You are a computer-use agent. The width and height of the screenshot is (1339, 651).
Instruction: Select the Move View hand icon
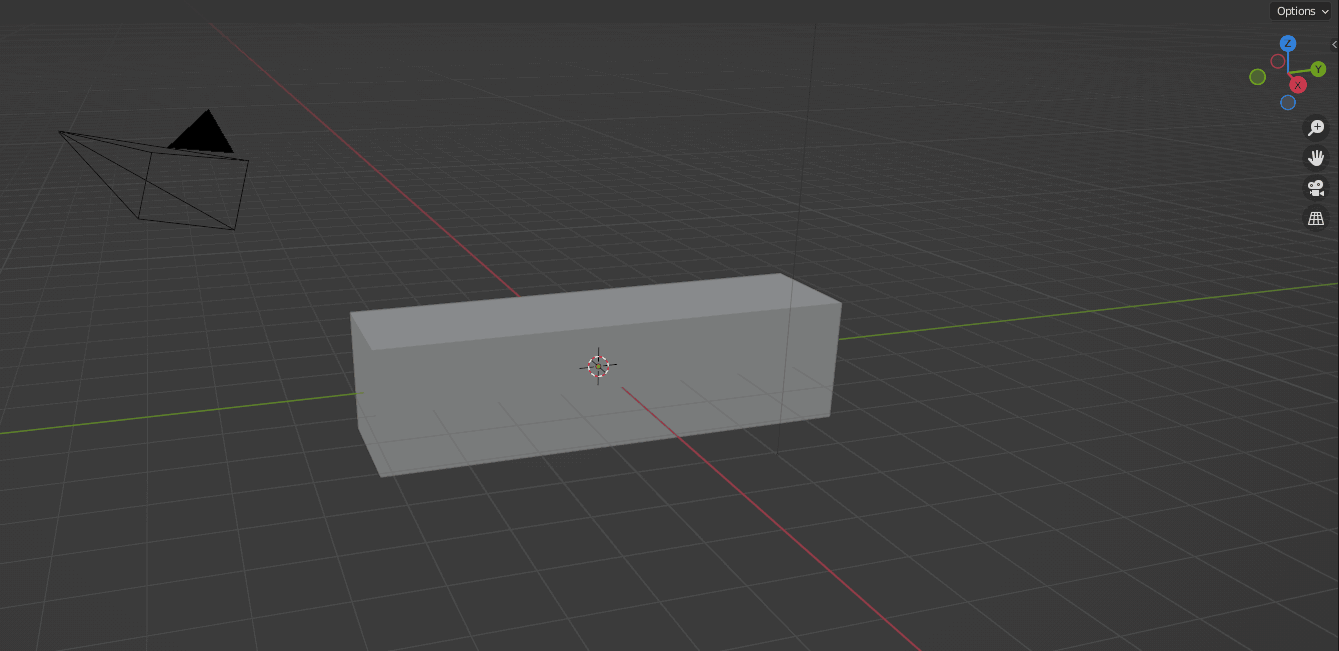coord(1316,157)
